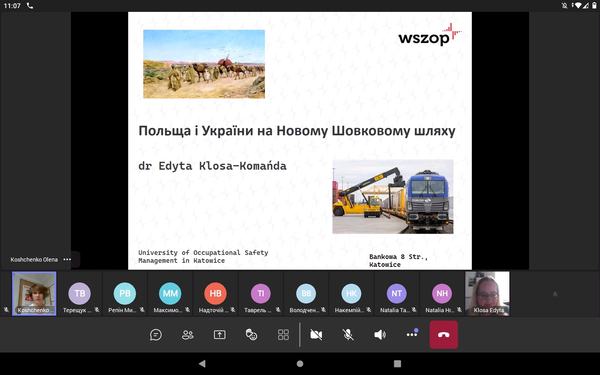Screen dimensions: 600x375
Task: Select participant MM avatar
Action: coord(170,293)
